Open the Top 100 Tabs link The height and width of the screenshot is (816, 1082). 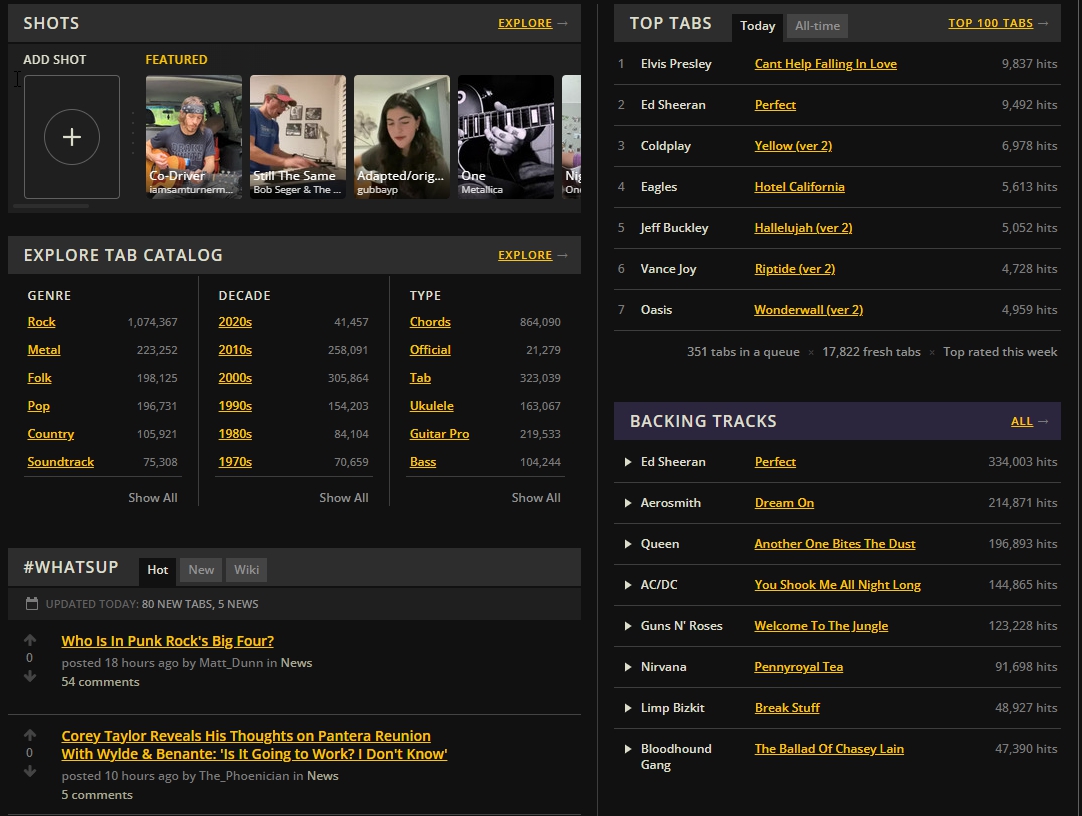click(990, 23)
